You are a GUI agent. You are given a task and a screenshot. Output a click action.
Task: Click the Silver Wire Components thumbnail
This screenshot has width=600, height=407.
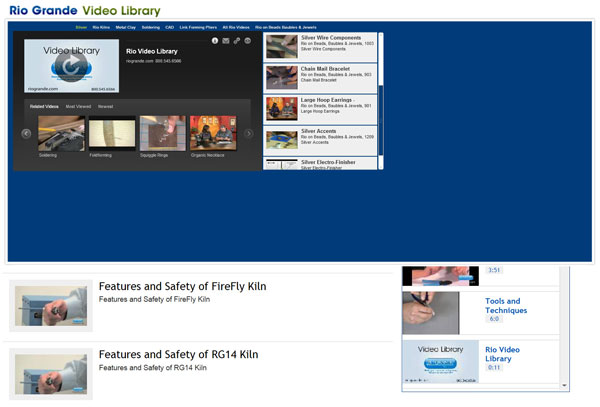(282, 47)
